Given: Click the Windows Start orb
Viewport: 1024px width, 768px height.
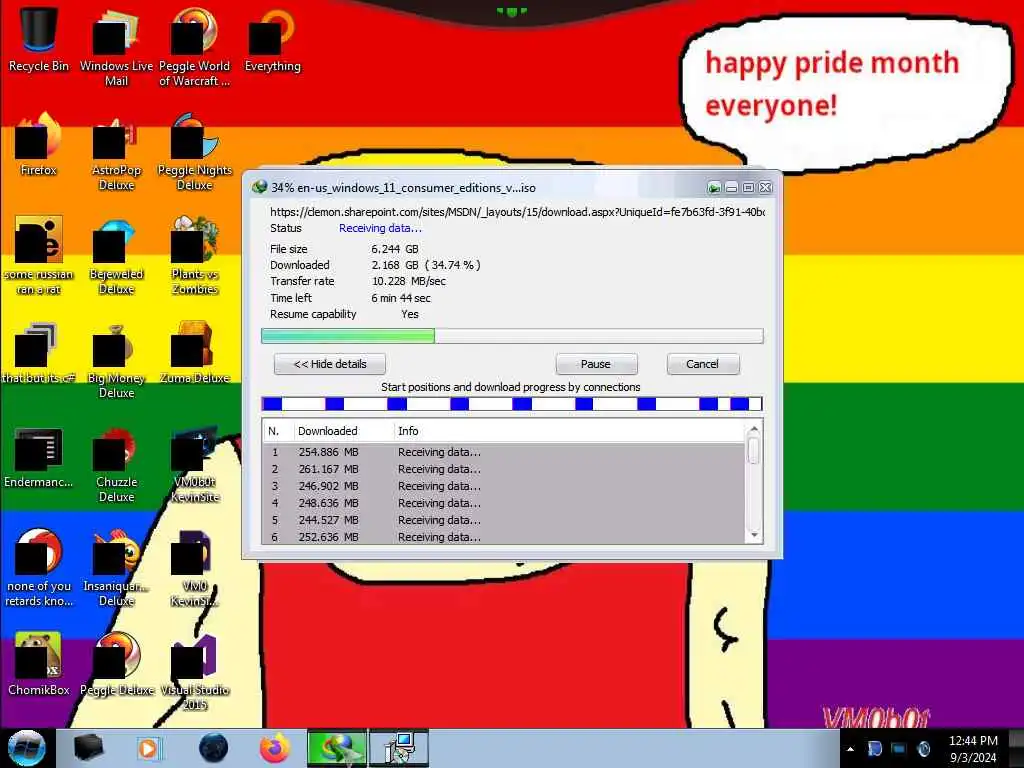Looking at the screenshot, I should [26, 748].
